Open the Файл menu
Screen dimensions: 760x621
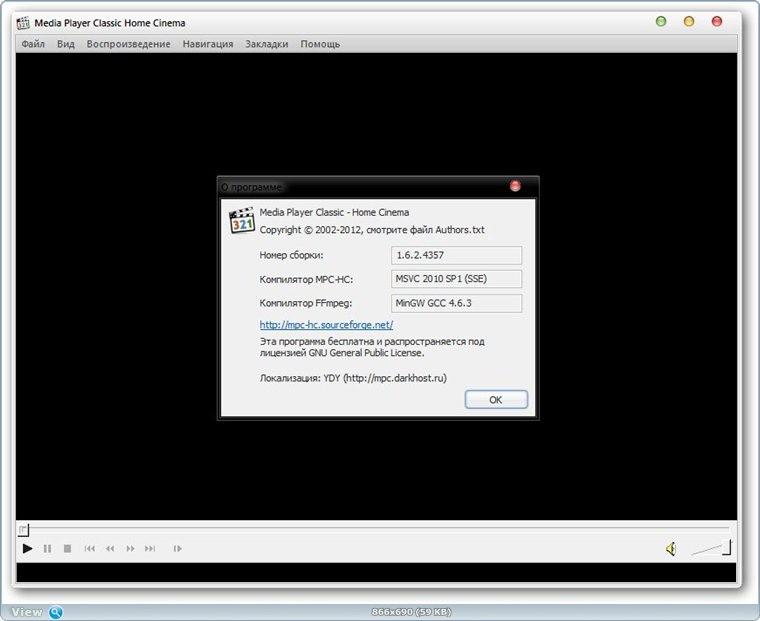coord(33,44)
